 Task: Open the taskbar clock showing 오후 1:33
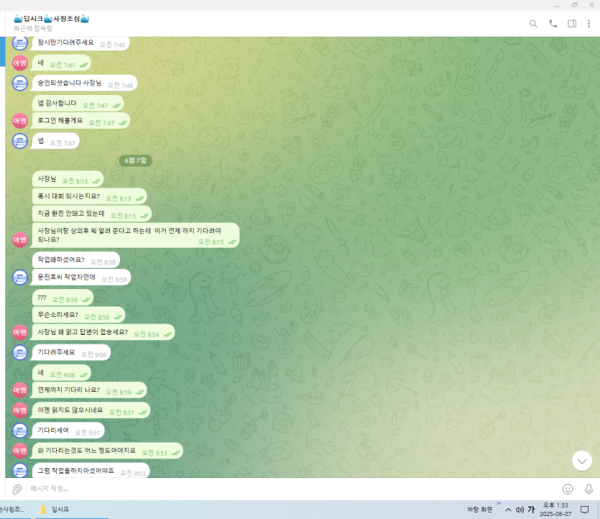(x=555, y=509)
